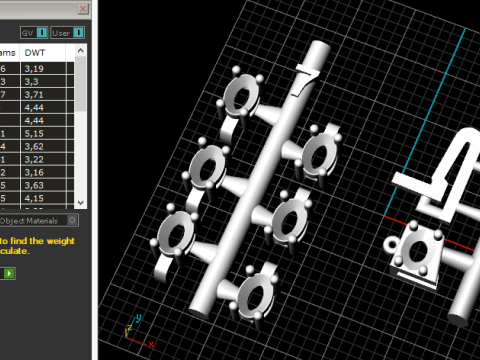Select the 3,63 DWT cell
This screenshot has height=360, width=480.
pos(43,186)
